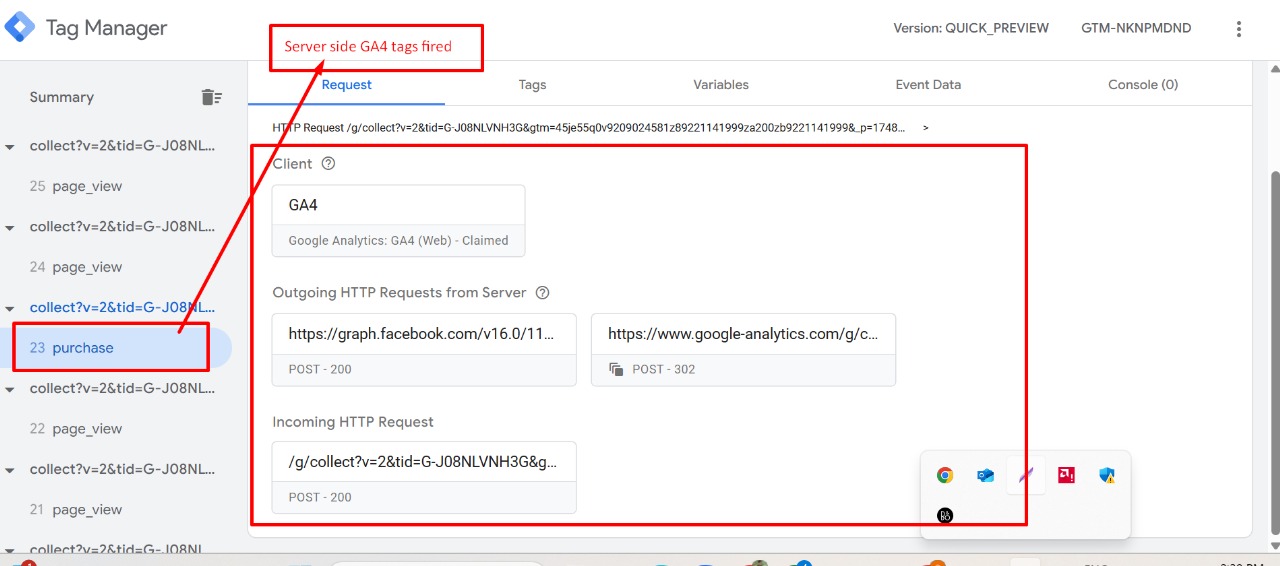
Task: Open Outlook from the system tray popup
Action: coord(986,475)
